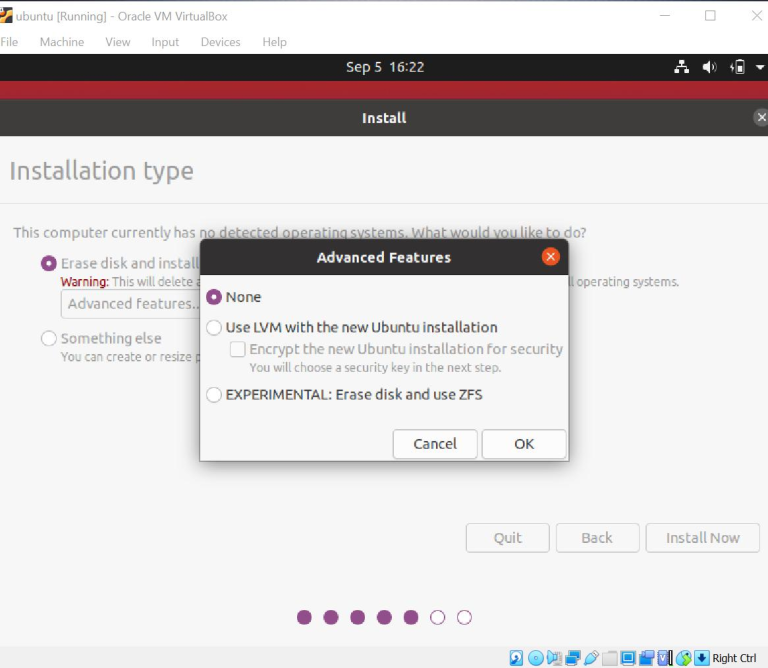Image resolution: width=768 pixels, height=668 pixels.
Task: Click the display settings monitor icon
Action: click(628, 658)
